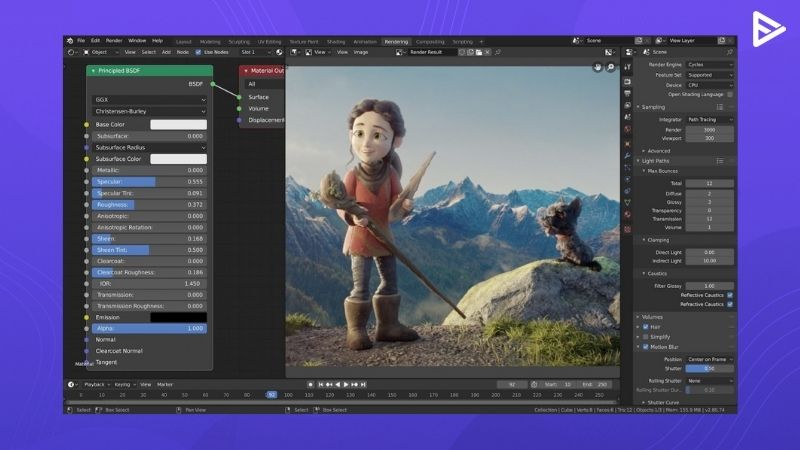The height and width of the screenshot is (450, 800).
Task: Open the World properties globe icon
Action: click(628, 129)
